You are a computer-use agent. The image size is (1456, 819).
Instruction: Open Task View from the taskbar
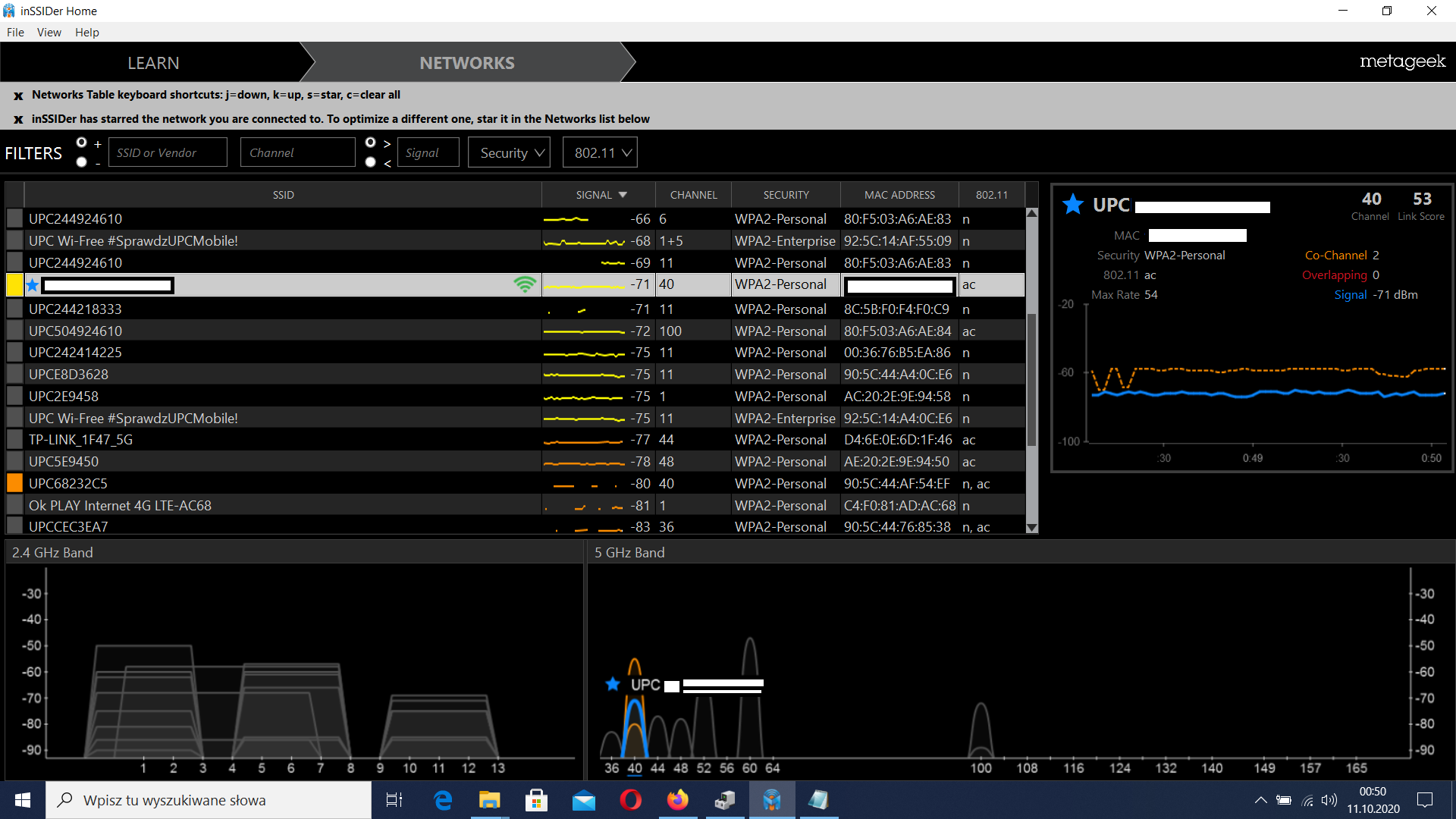[394, 800]
